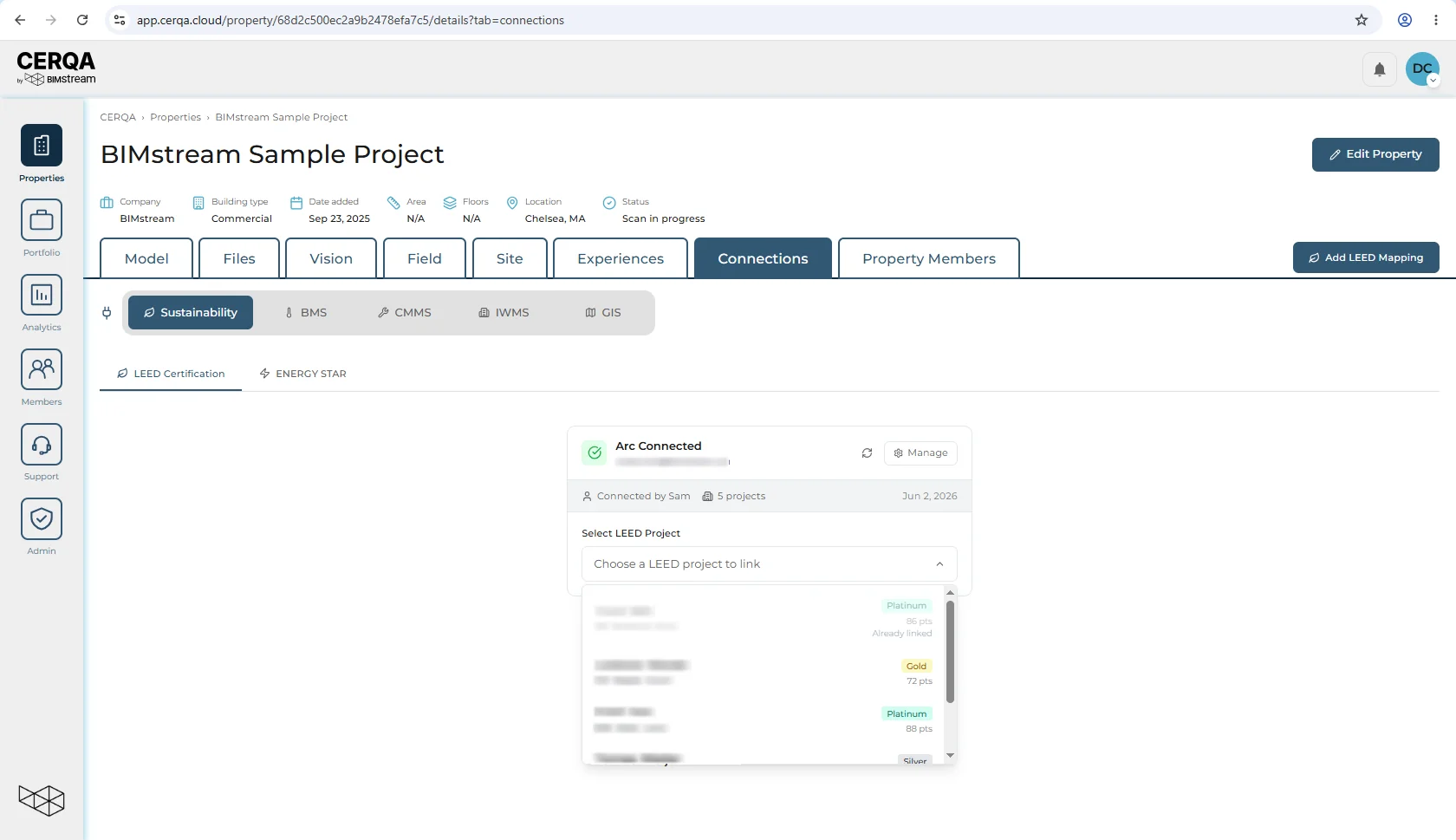Click the notifications bell icon
The height and width of the screenshot is (840, 1456).
[x=1380, y=69]
